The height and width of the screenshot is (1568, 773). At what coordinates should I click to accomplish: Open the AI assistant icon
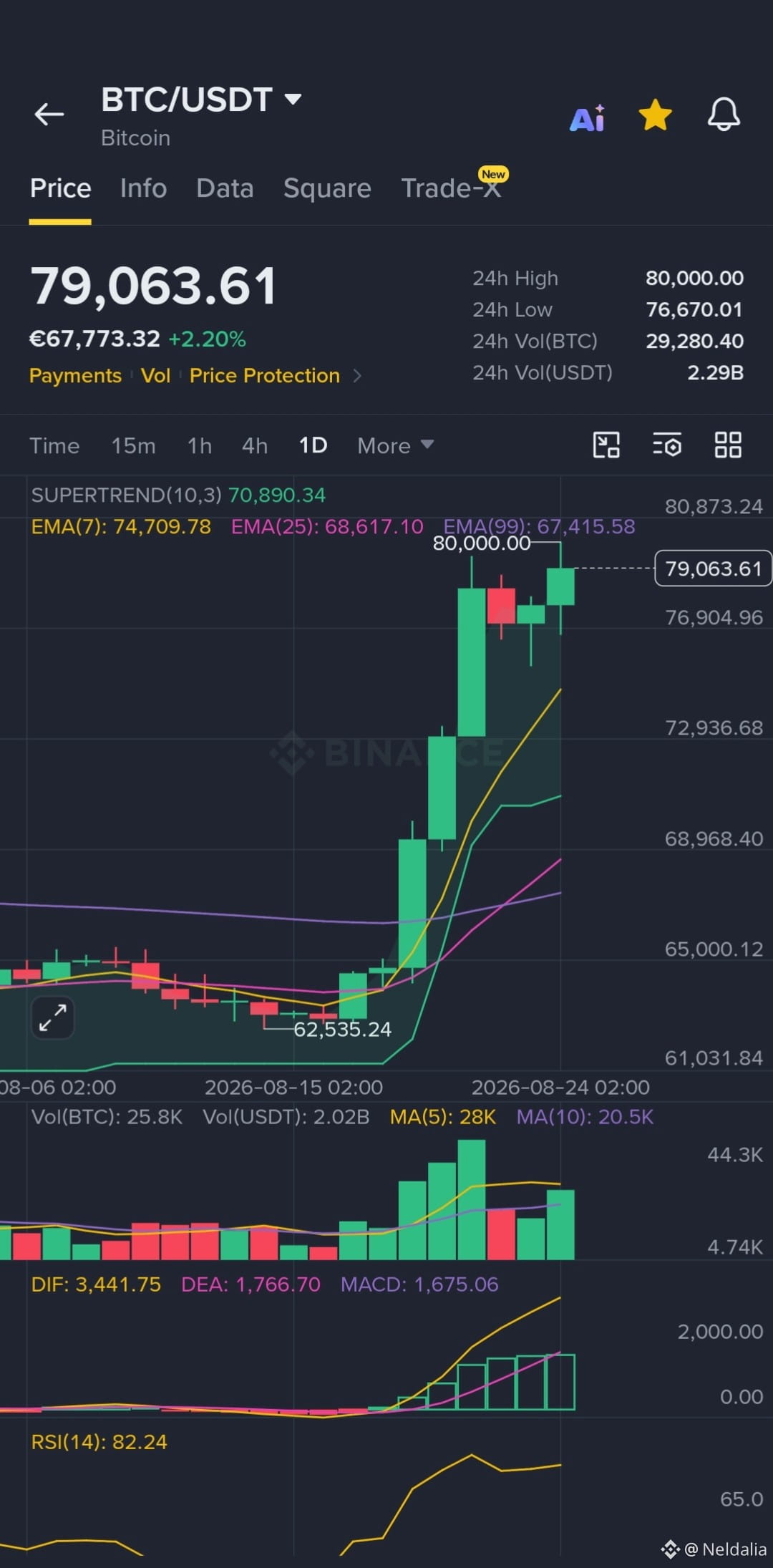click(x=587, y=117)
